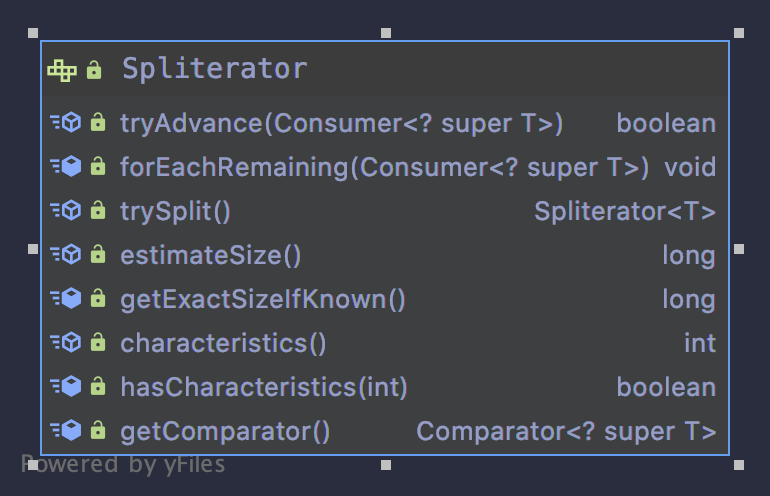Click the tryAdvance method icon
Screen dimensions: 770x496
[x=66, y=124]
